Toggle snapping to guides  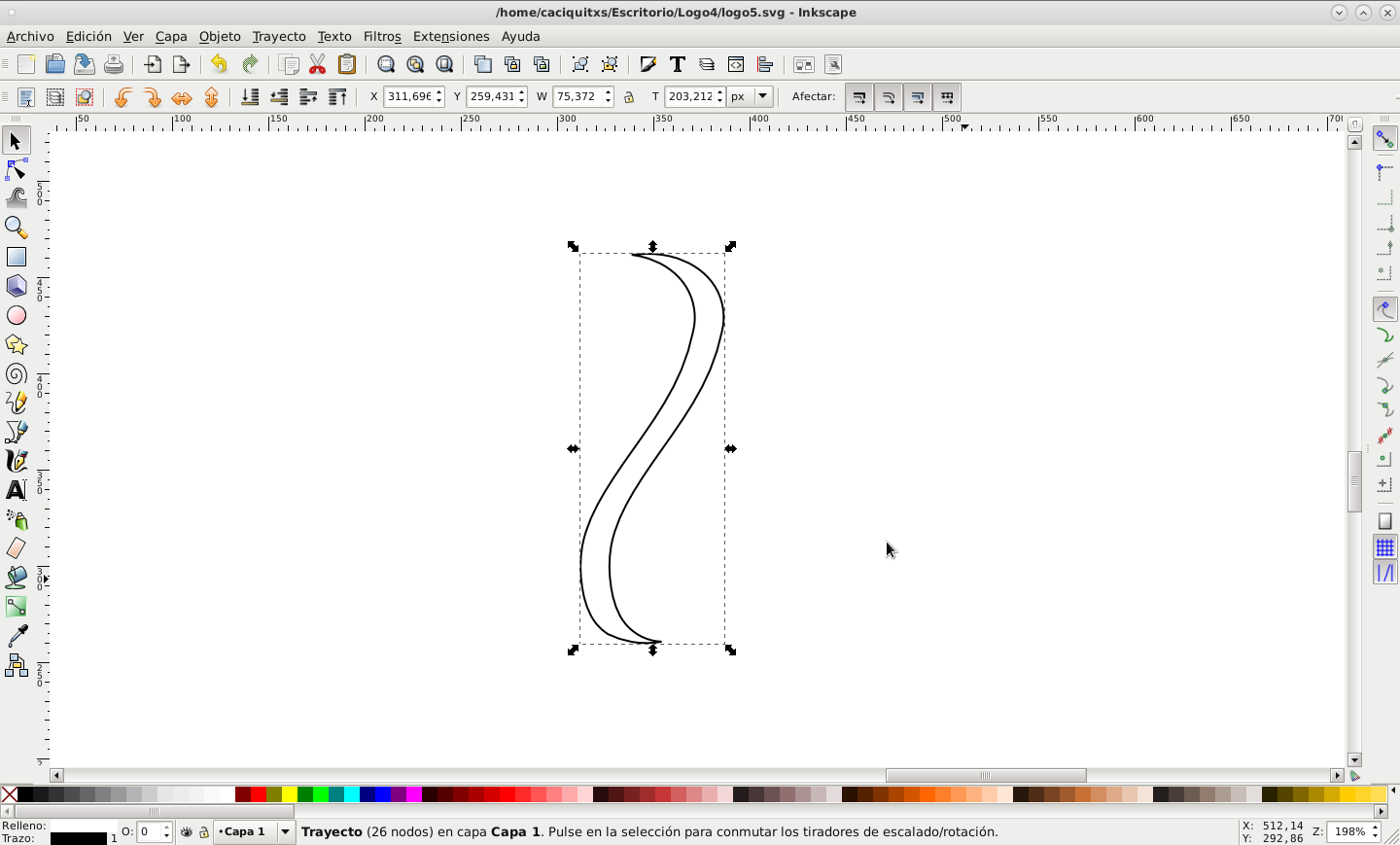click(1384, 573)
